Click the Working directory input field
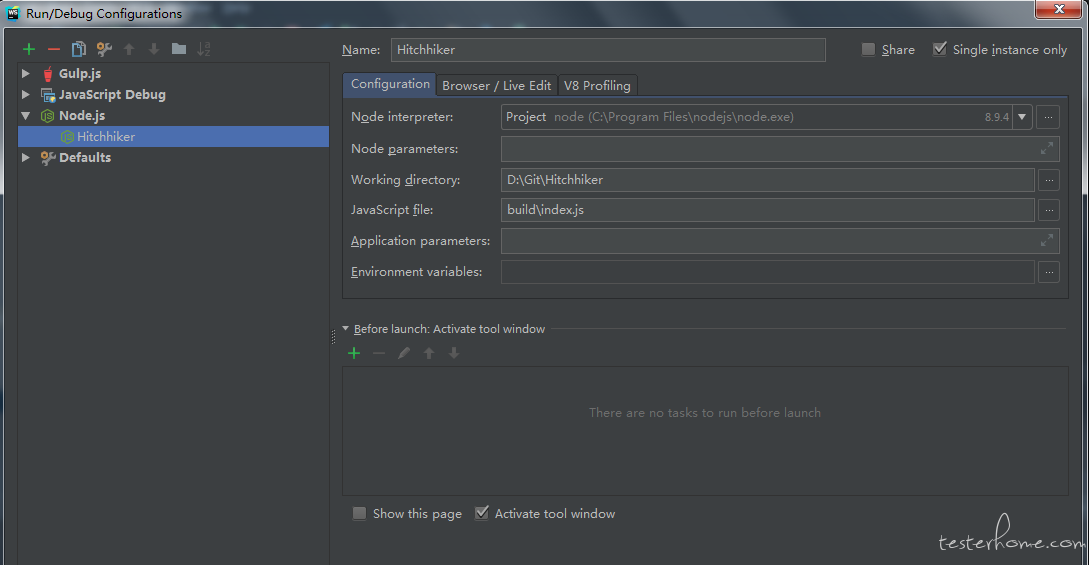The height and width of the screenshot is (565, 1089). click(767, 180)
